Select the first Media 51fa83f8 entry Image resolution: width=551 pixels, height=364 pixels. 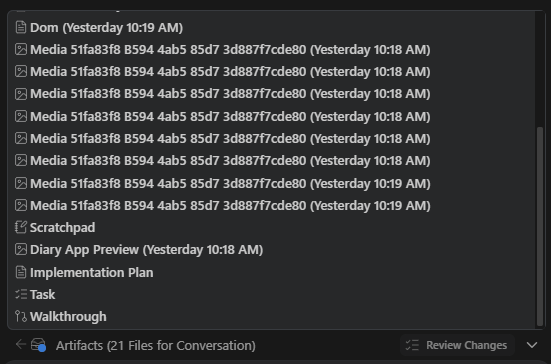(x=230, y=50)
